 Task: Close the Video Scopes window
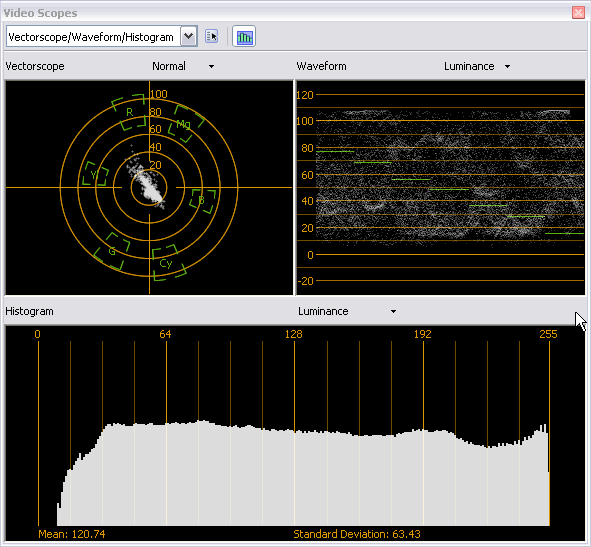[x=578, y=13]
